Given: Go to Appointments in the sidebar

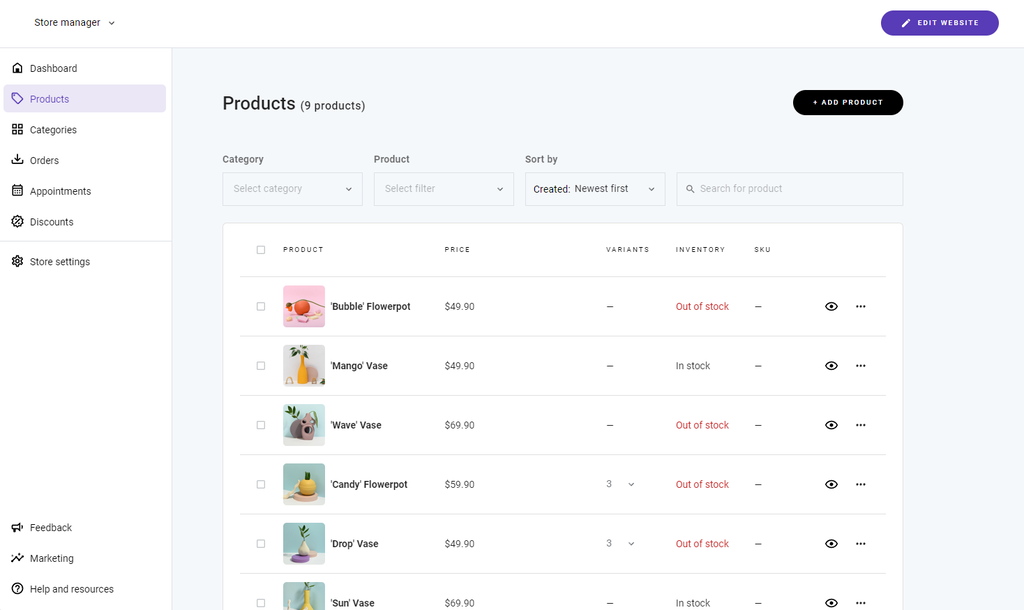Looking at the screenshot, I should point(60,191).
